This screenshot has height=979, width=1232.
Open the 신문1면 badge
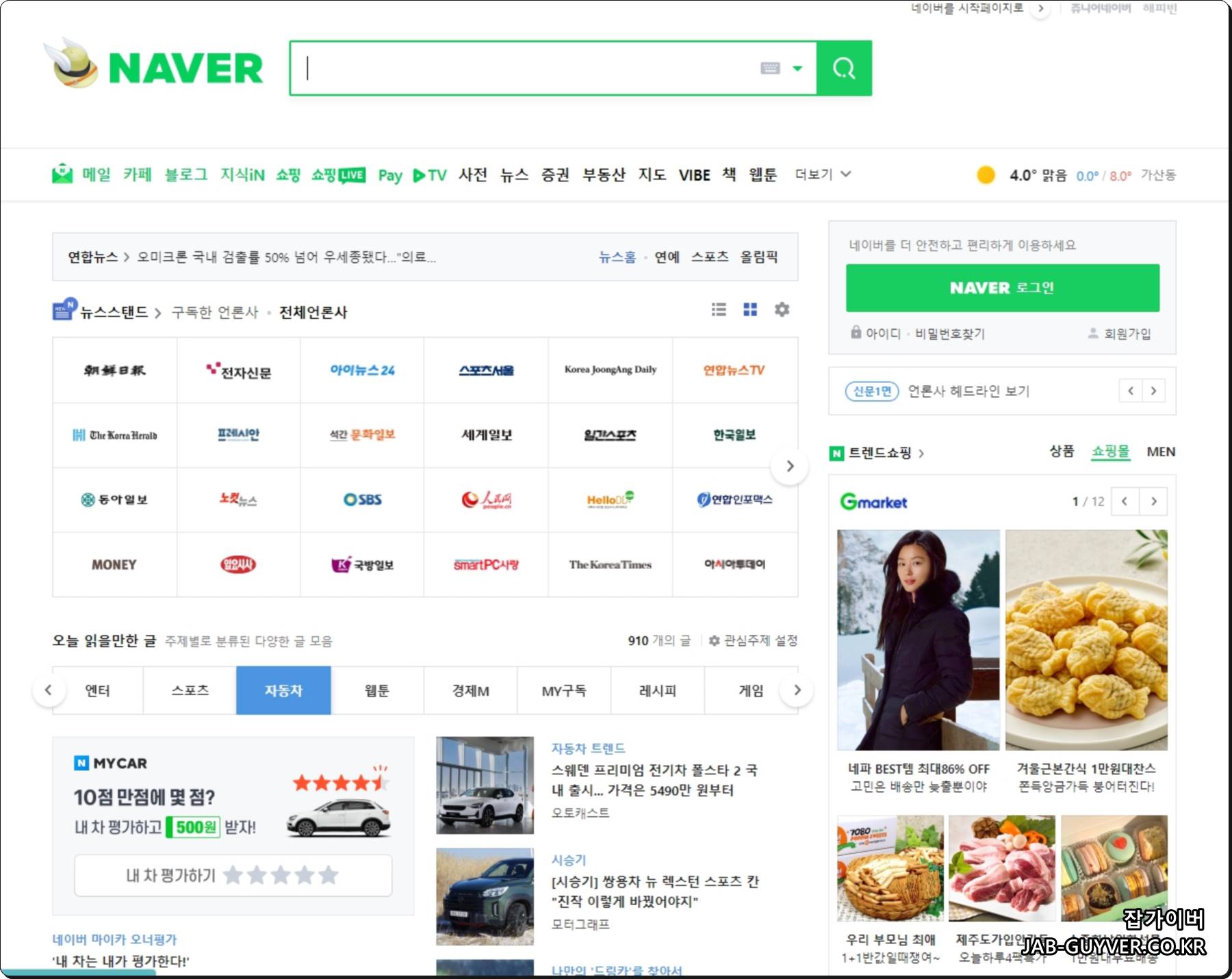pyautogui.click(x=872, y=391)
